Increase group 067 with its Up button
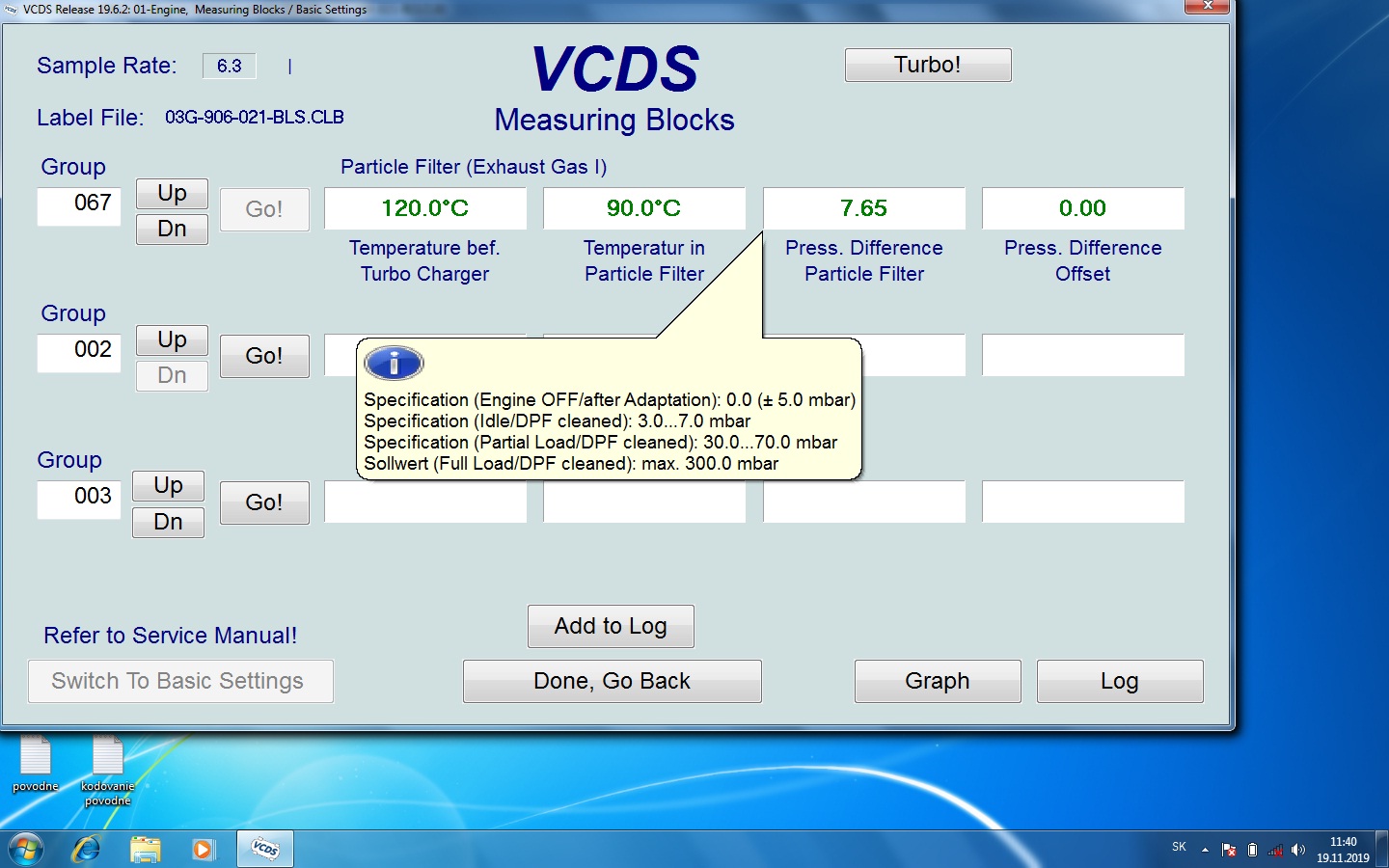This screenshot has height=868, width=1389. 172,193
